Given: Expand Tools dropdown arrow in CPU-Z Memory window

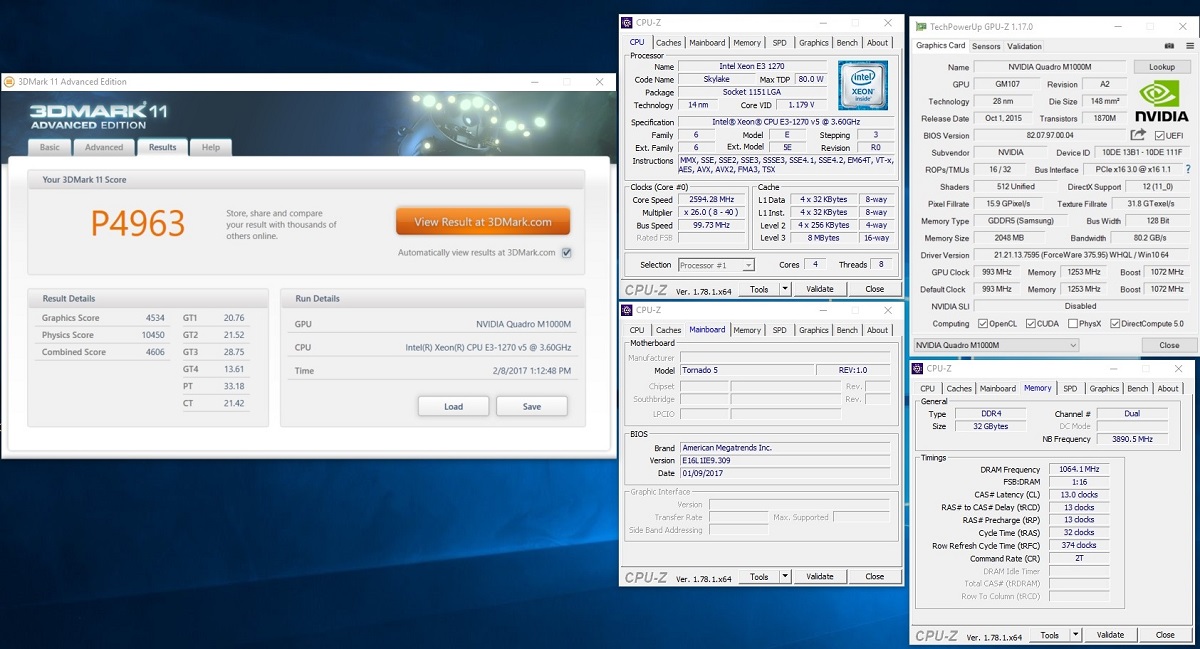Looking at the screenshot, I should coord(1075,635).
